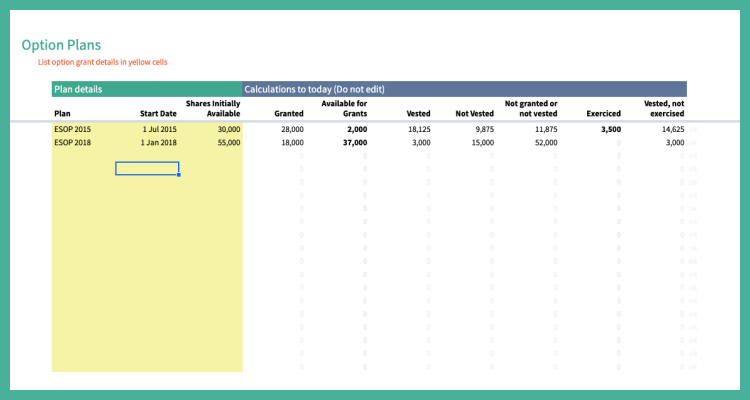Screen dimensions: 750x400
Task: Click the yellow cells instruction text
Action: [103, 62]
